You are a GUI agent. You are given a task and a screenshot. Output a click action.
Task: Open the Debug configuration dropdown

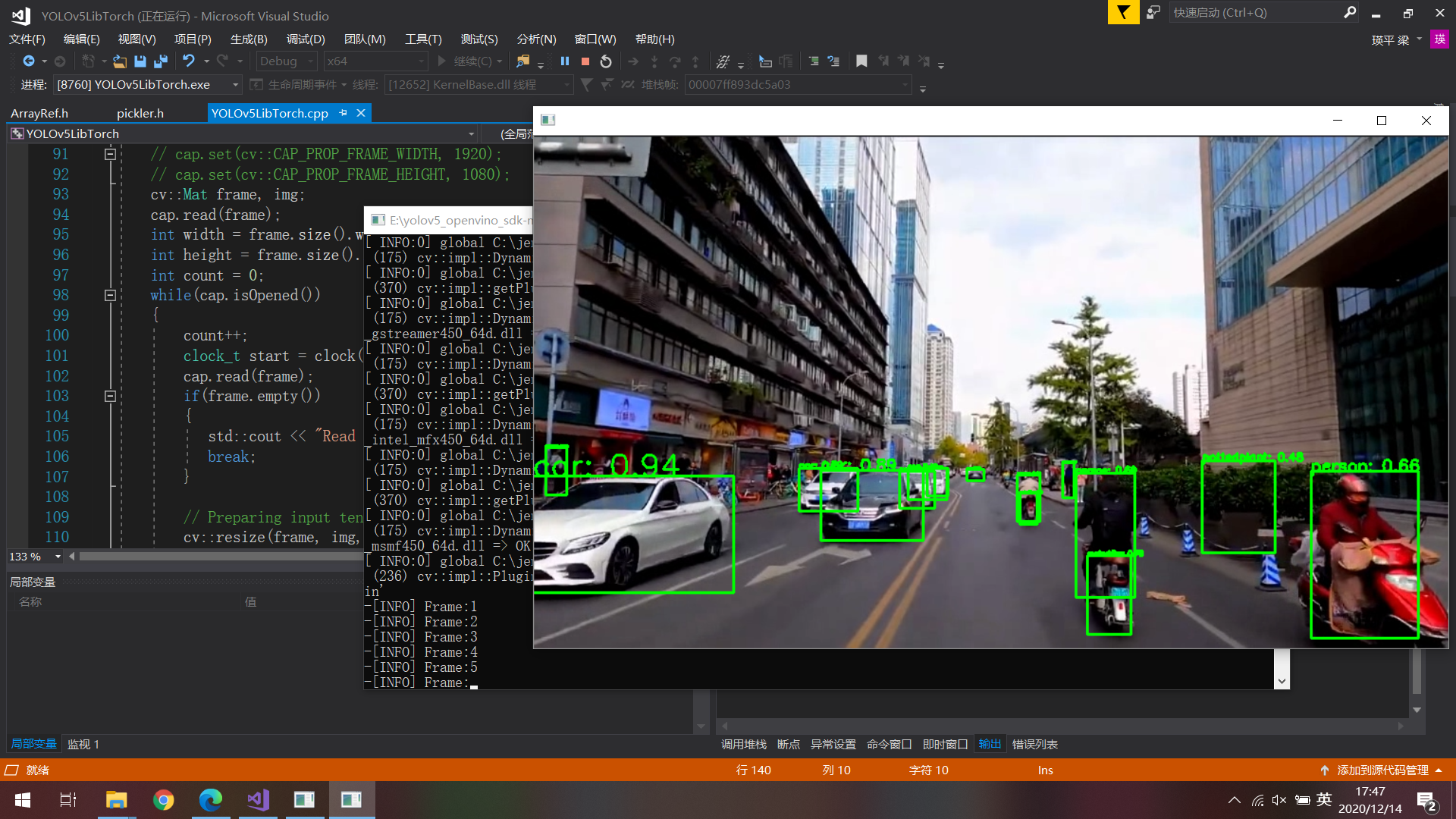coord(286,61)
